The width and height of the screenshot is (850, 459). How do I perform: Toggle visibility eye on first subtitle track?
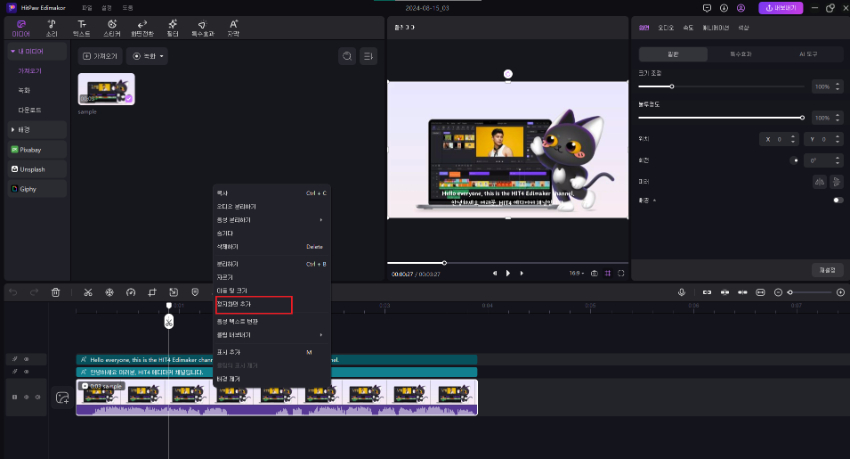(x=26, y=359)
